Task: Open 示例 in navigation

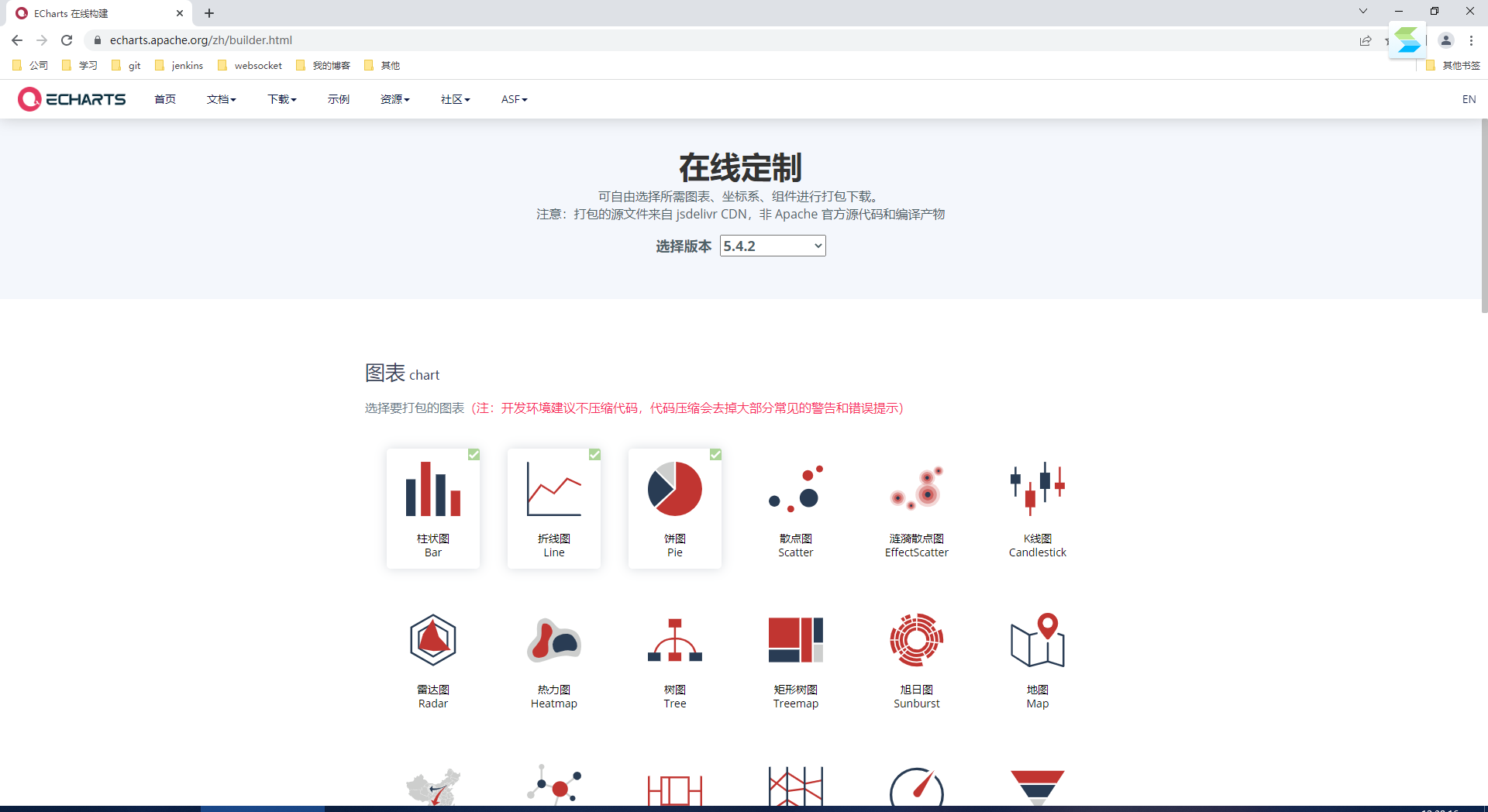Action: pyautogui.click(x=339, y=99)
